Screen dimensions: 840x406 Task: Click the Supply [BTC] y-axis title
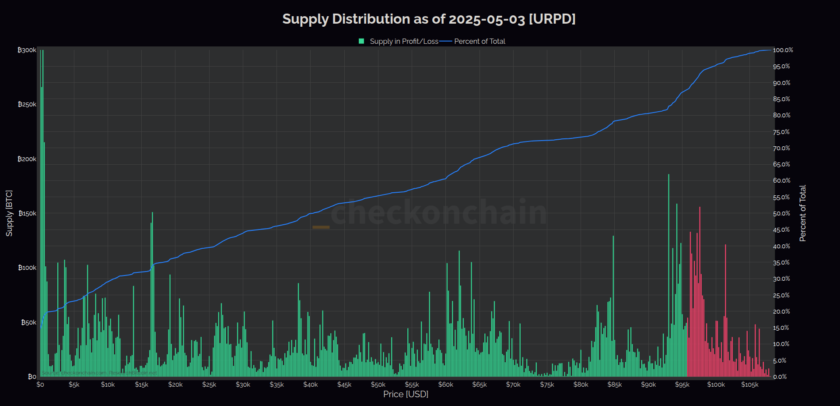click(x=10, y=213)
